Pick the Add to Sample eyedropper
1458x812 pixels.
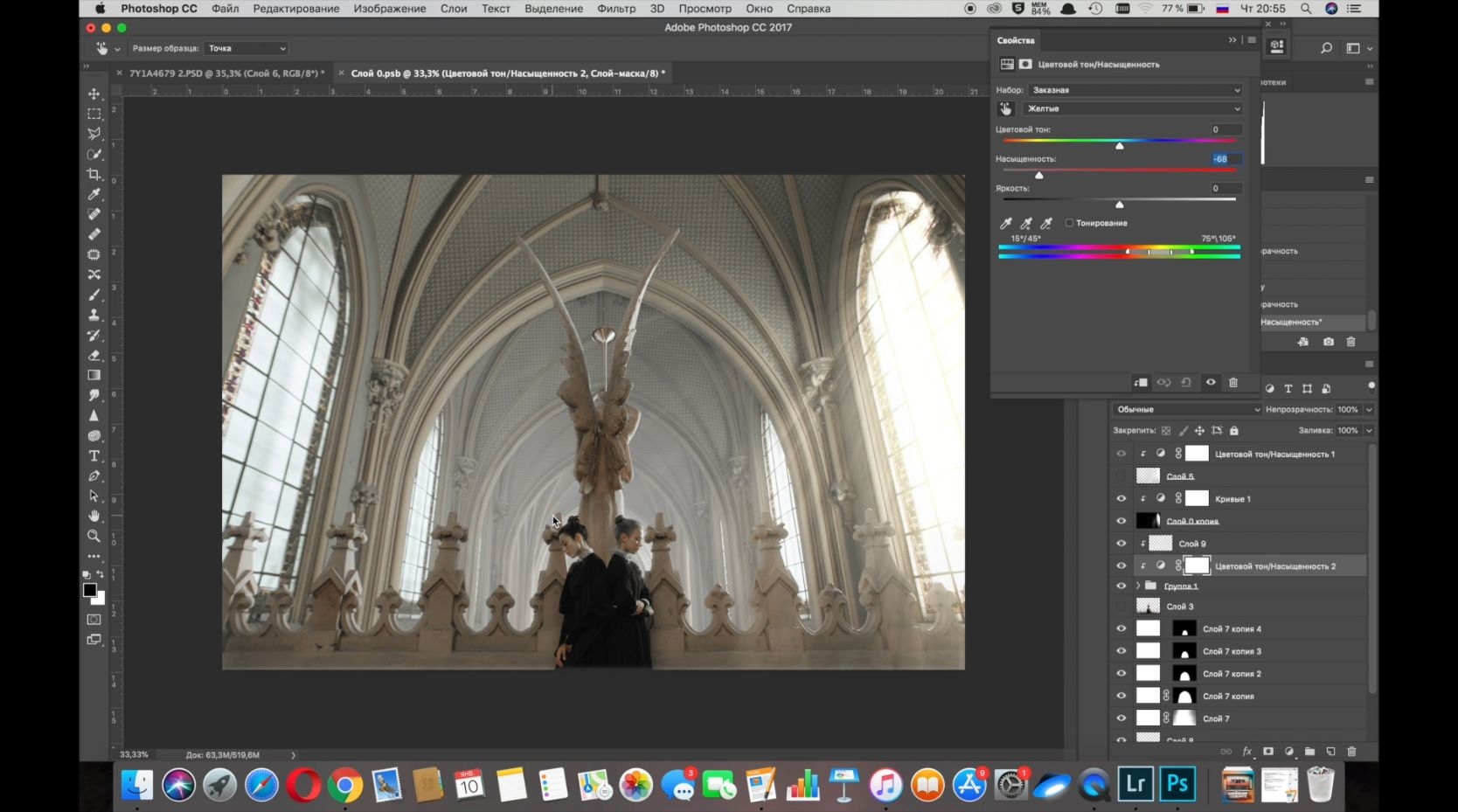pyautogui.click(x=1026, y=224)
